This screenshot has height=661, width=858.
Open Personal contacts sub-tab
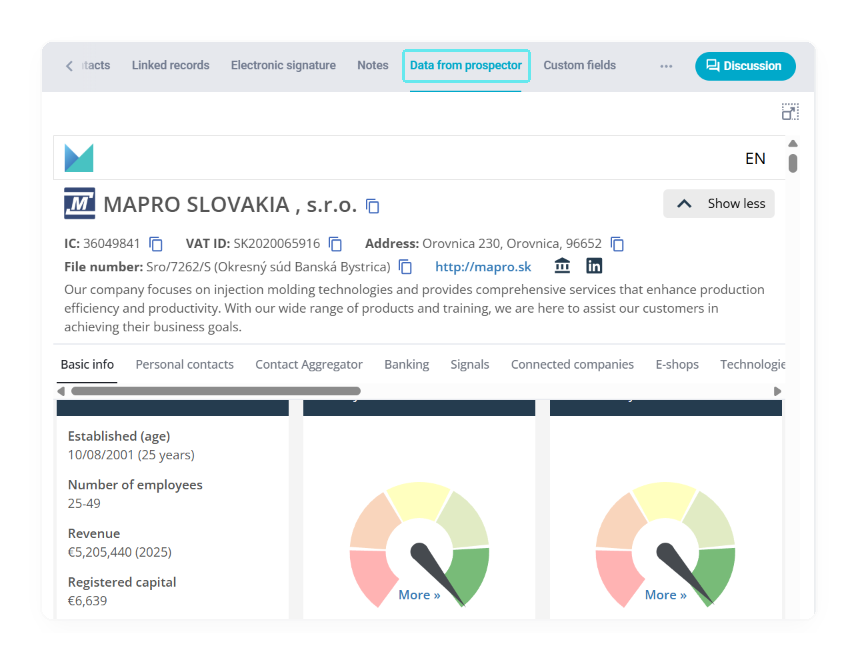(184, 364)
